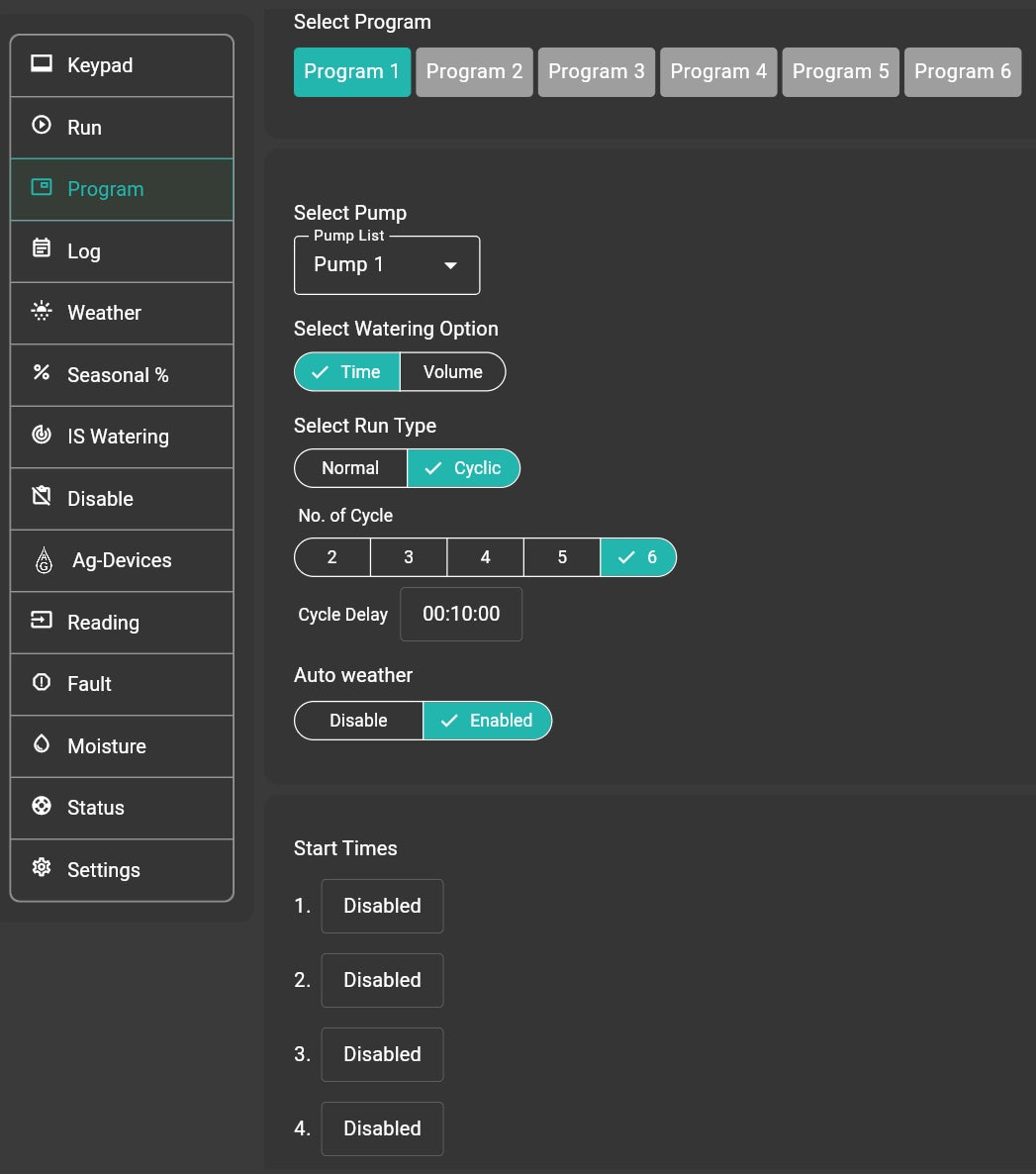Click the Settings gear icon

pos(42,868)
